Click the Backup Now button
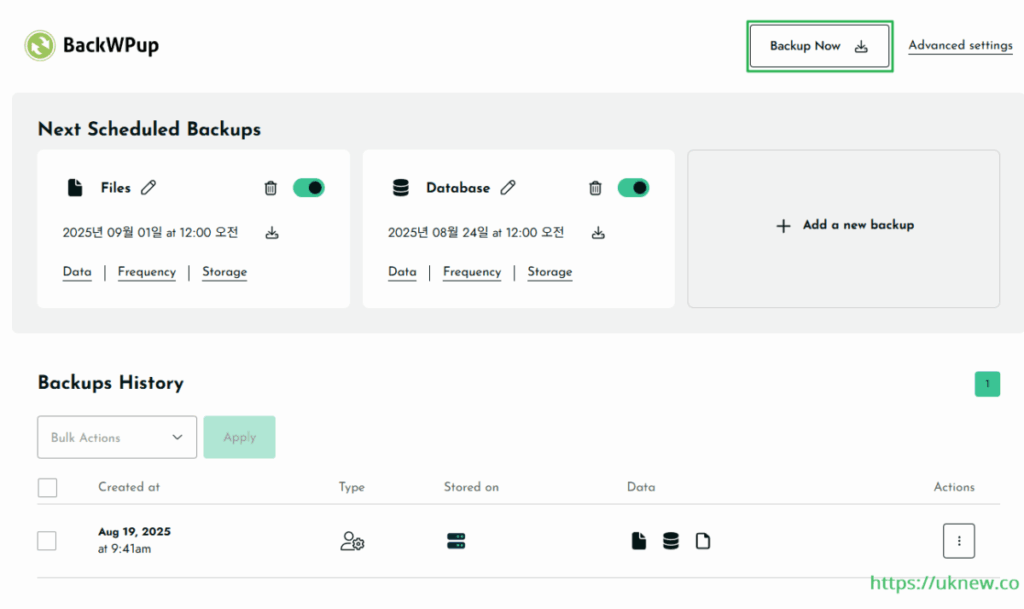Viewport: 1024px width, 609px height. click(819, 46)
